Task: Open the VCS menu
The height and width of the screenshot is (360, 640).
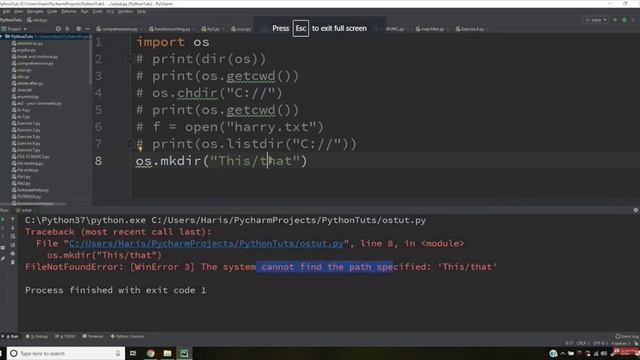Action: point(110,11)
